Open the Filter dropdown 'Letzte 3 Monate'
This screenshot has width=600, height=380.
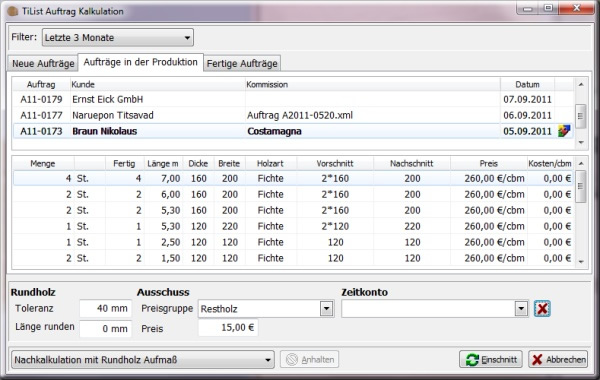(117, 38)
